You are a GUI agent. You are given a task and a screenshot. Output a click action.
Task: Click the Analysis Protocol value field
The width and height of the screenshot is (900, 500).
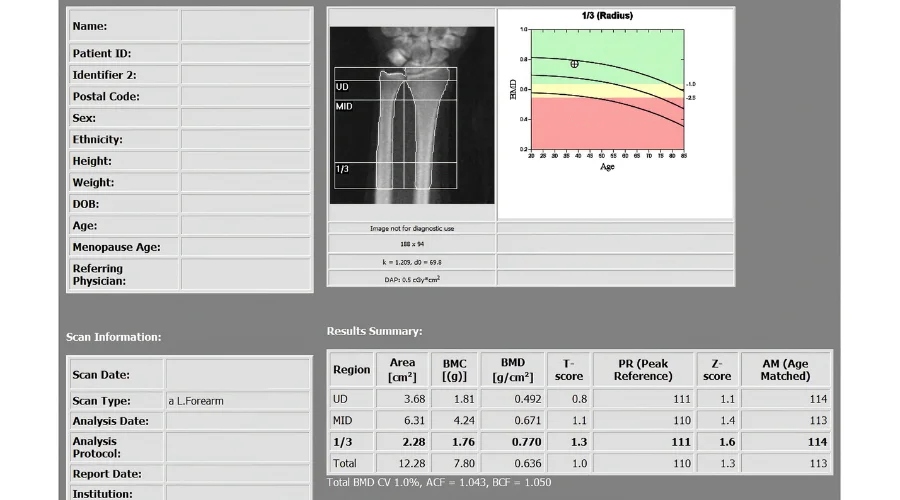tap(238, 447)
